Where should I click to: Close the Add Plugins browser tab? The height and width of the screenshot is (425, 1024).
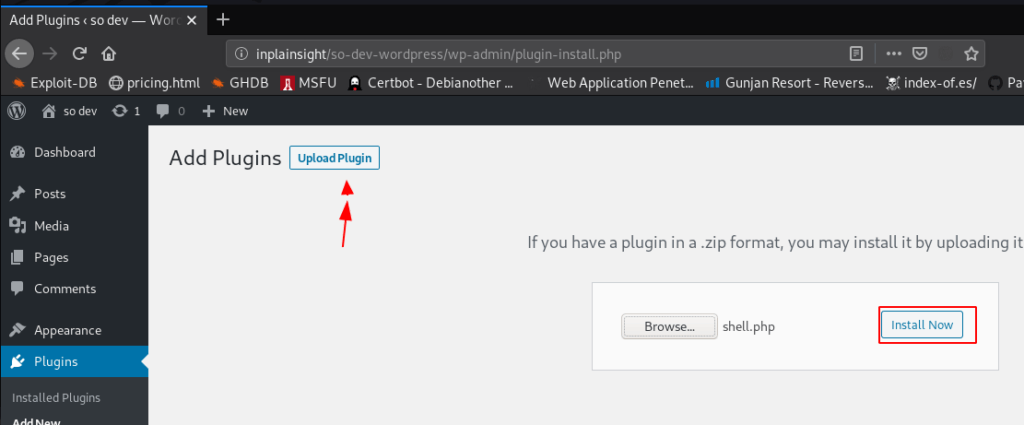coord(192,20)
